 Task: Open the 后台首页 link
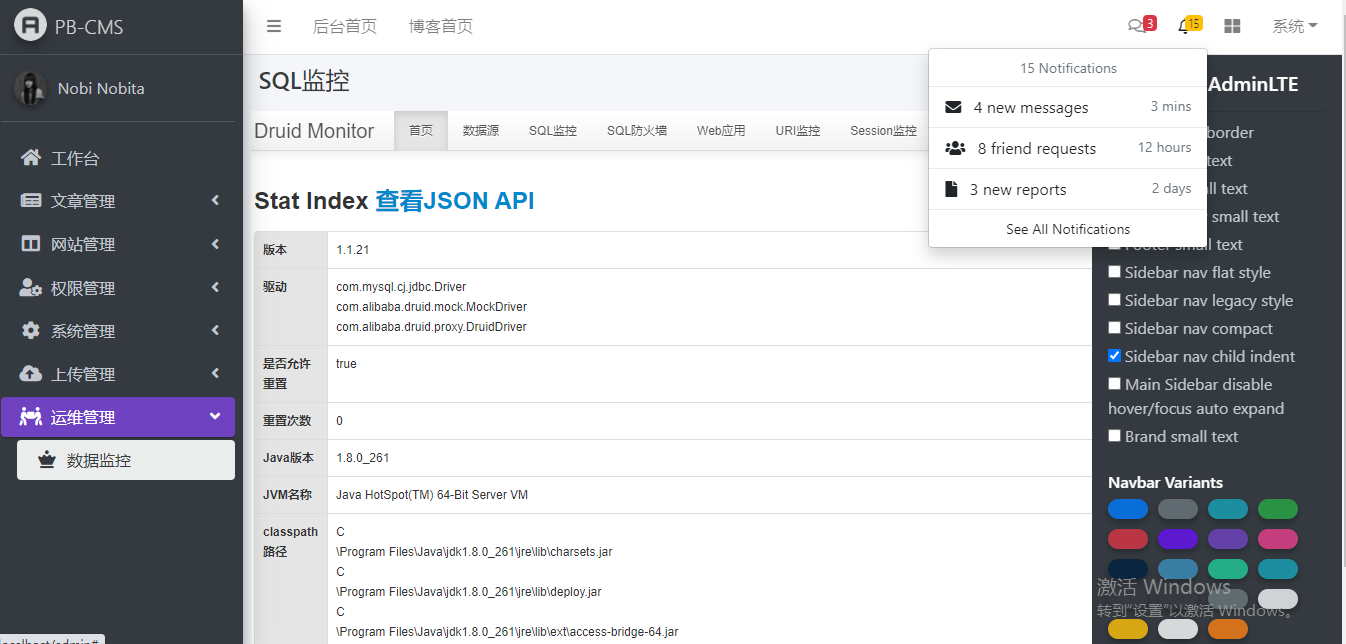345,27
